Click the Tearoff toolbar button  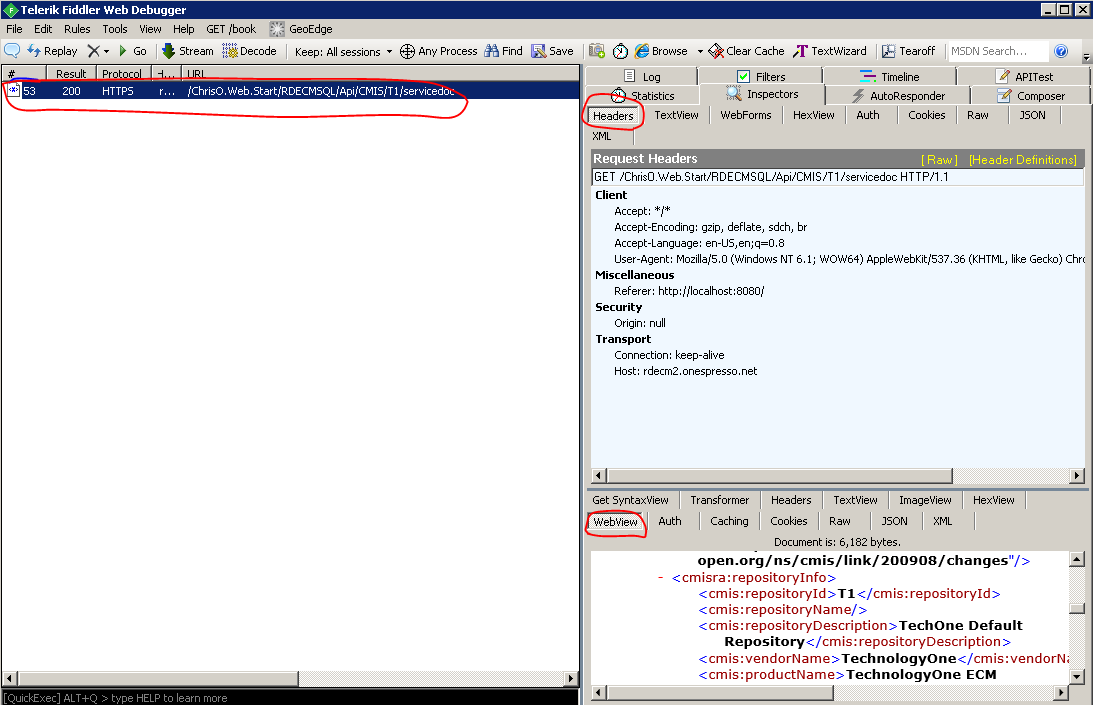[x=908, y=51]
